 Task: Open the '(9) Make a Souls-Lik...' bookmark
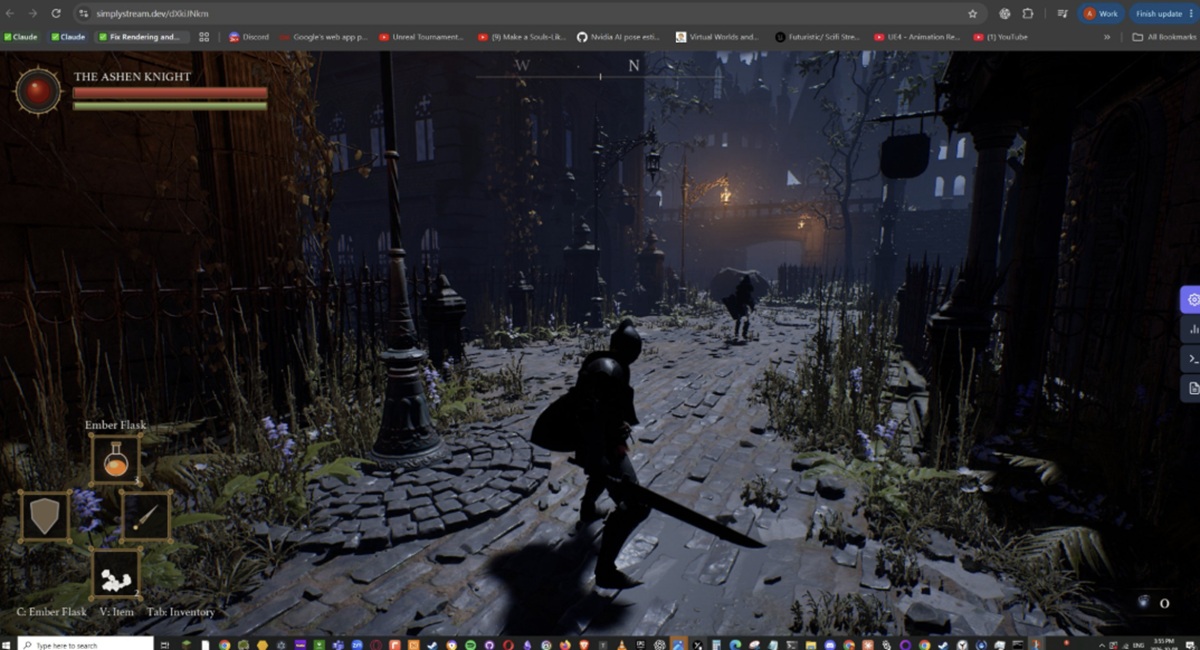click(x=522, y=37)
